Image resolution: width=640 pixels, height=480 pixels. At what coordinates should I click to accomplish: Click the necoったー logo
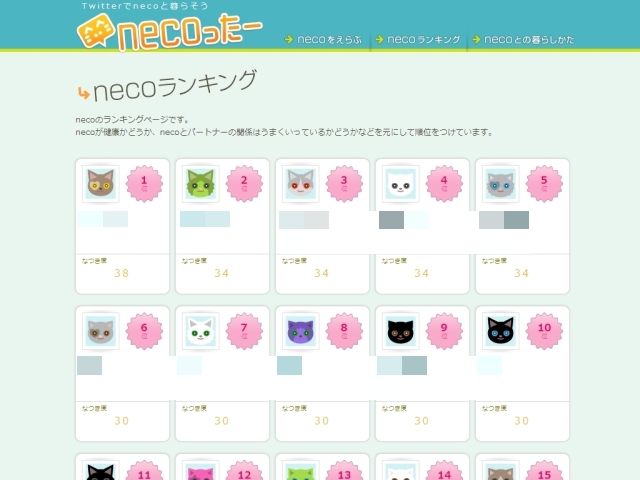(169, 32)
